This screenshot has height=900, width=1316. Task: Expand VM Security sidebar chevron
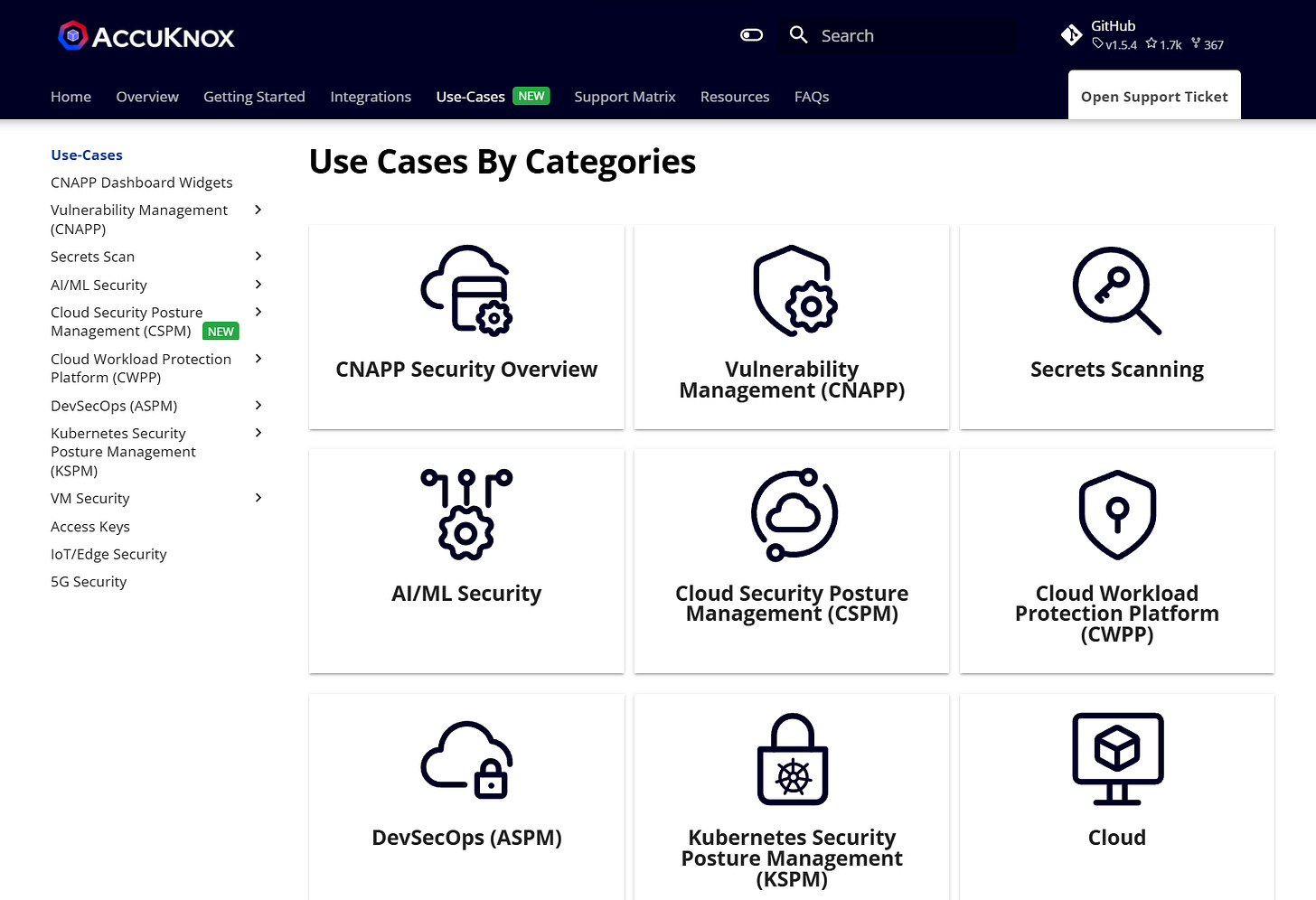[258, 498]
